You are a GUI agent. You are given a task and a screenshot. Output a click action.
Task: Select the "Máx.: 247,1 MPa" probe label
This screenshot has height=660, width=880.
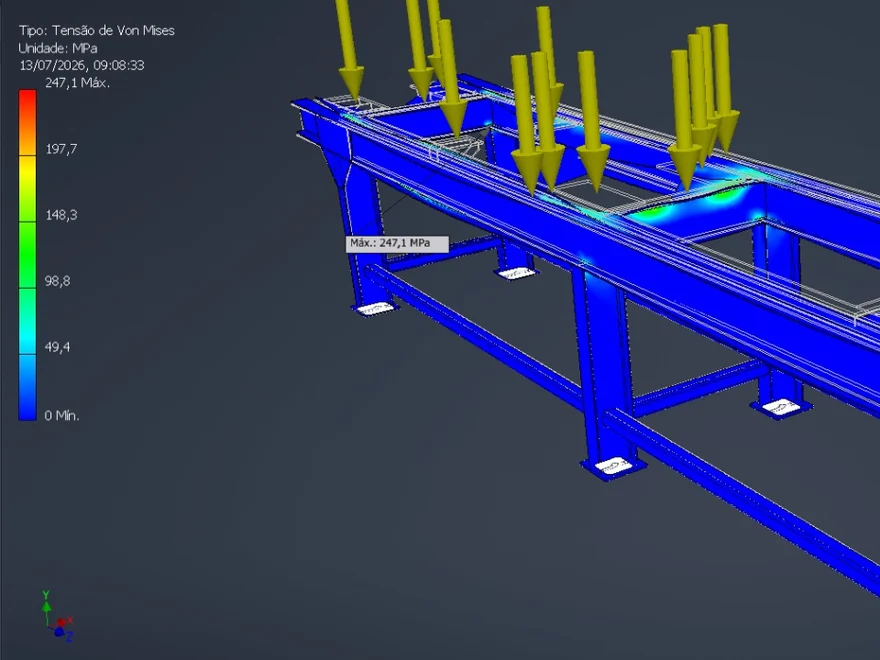(397, 244)
